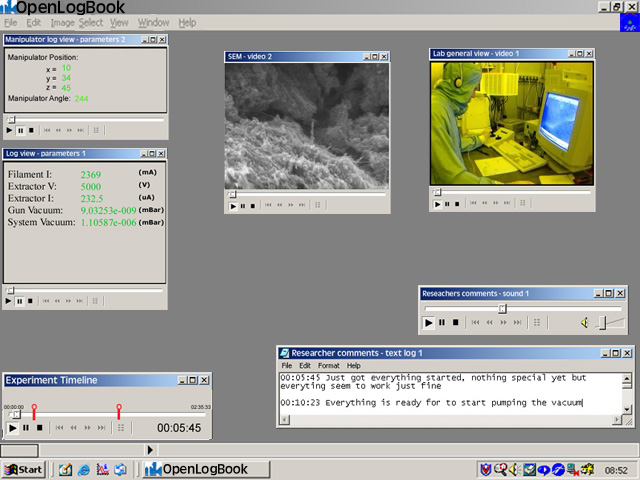Pause the Researchers comments sound player
The width and height of the screenshot is (640, 480).
coord(443,323)
